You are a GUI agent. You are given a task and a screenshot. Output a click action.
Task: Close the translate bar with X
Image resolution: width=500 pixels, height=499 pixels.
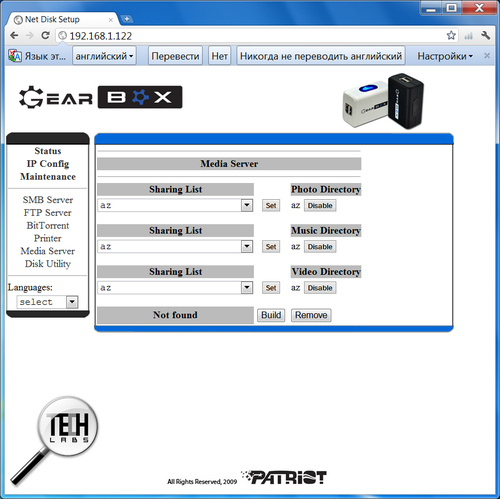(487, 56)
